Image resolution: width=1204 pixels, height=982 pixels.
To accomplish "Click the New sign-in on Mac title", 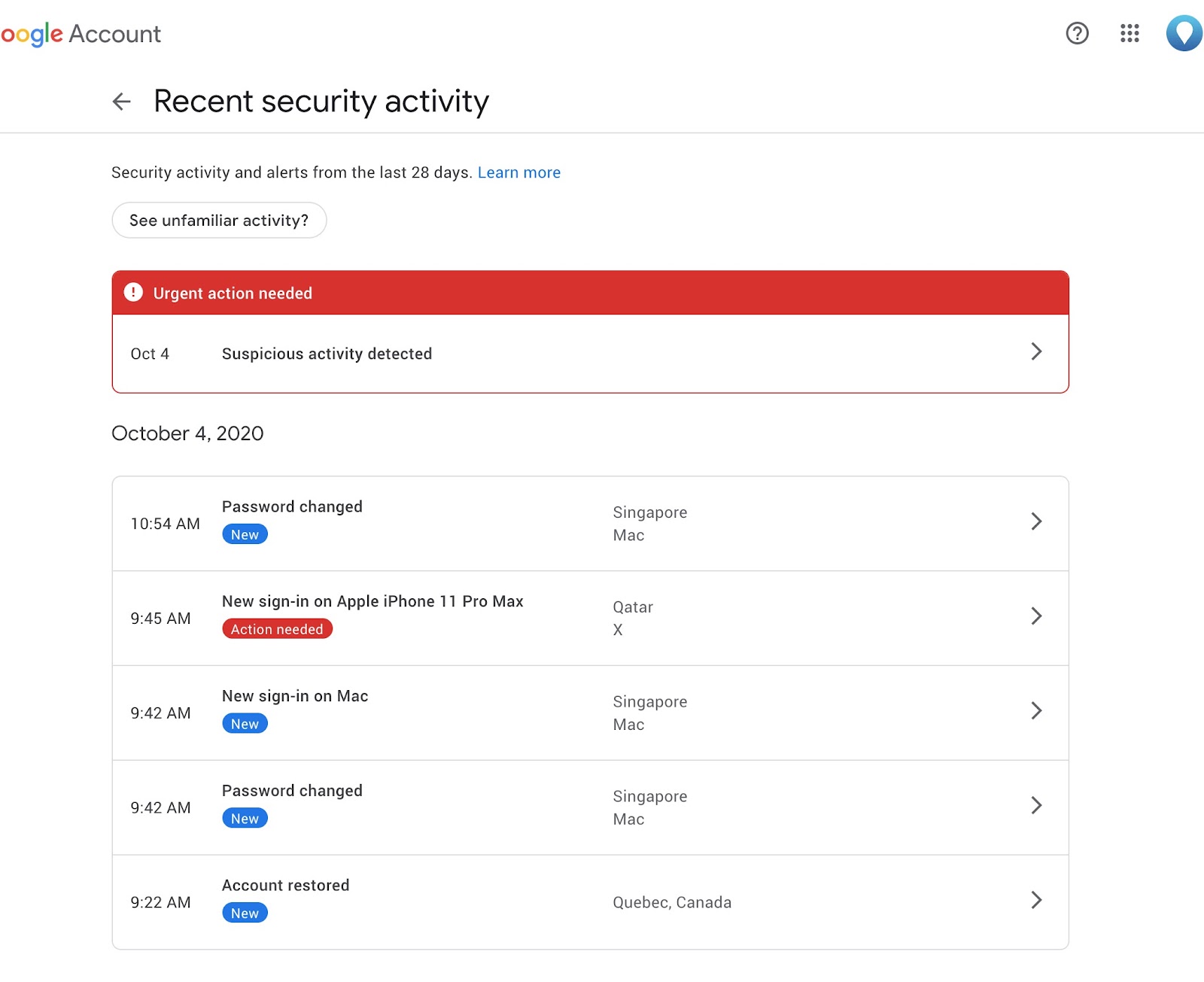I will pyautogui.click(x=295, y=696).
